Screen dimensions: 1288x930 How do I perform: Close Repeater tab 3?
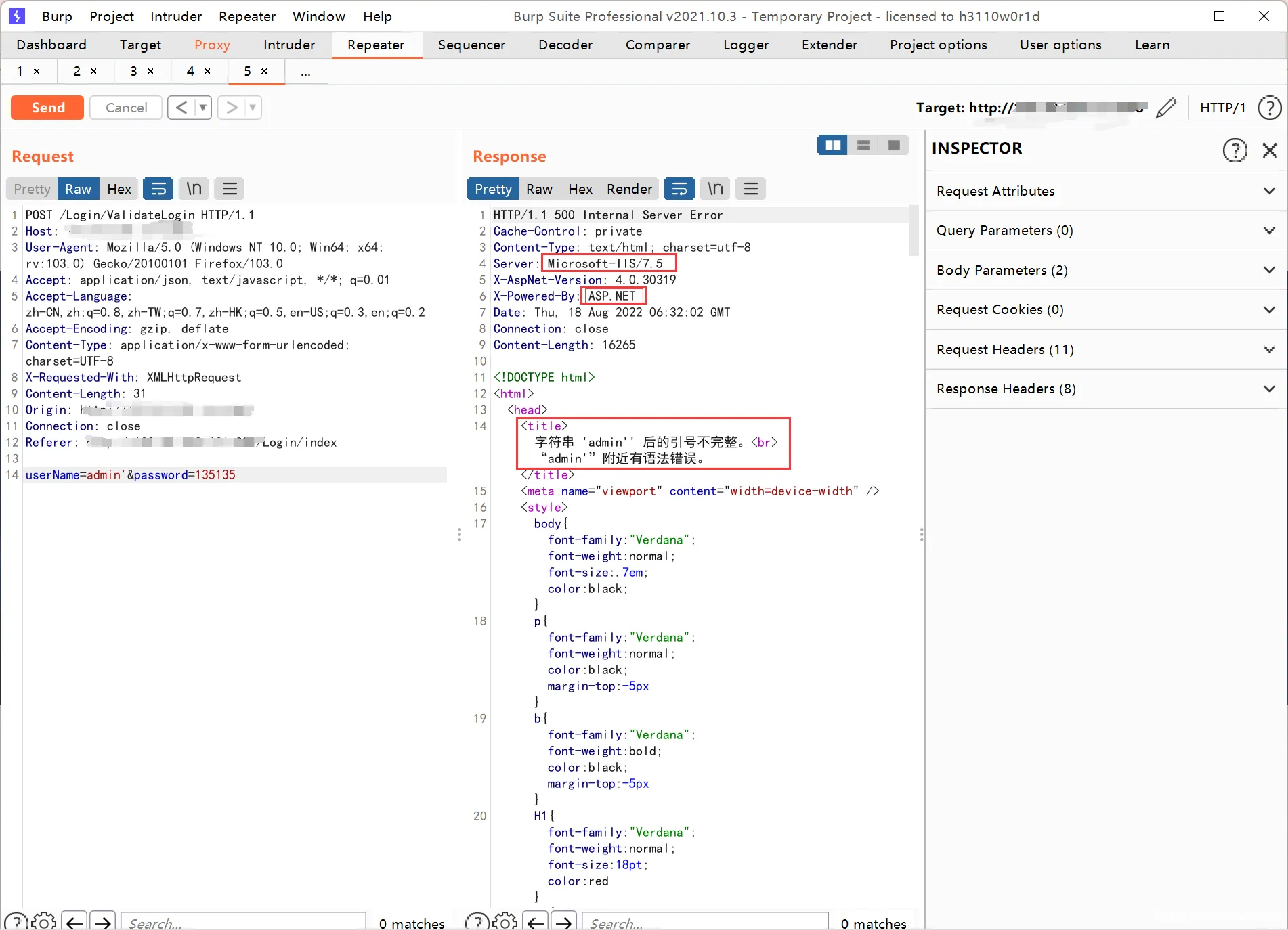(x=150, y=71)
